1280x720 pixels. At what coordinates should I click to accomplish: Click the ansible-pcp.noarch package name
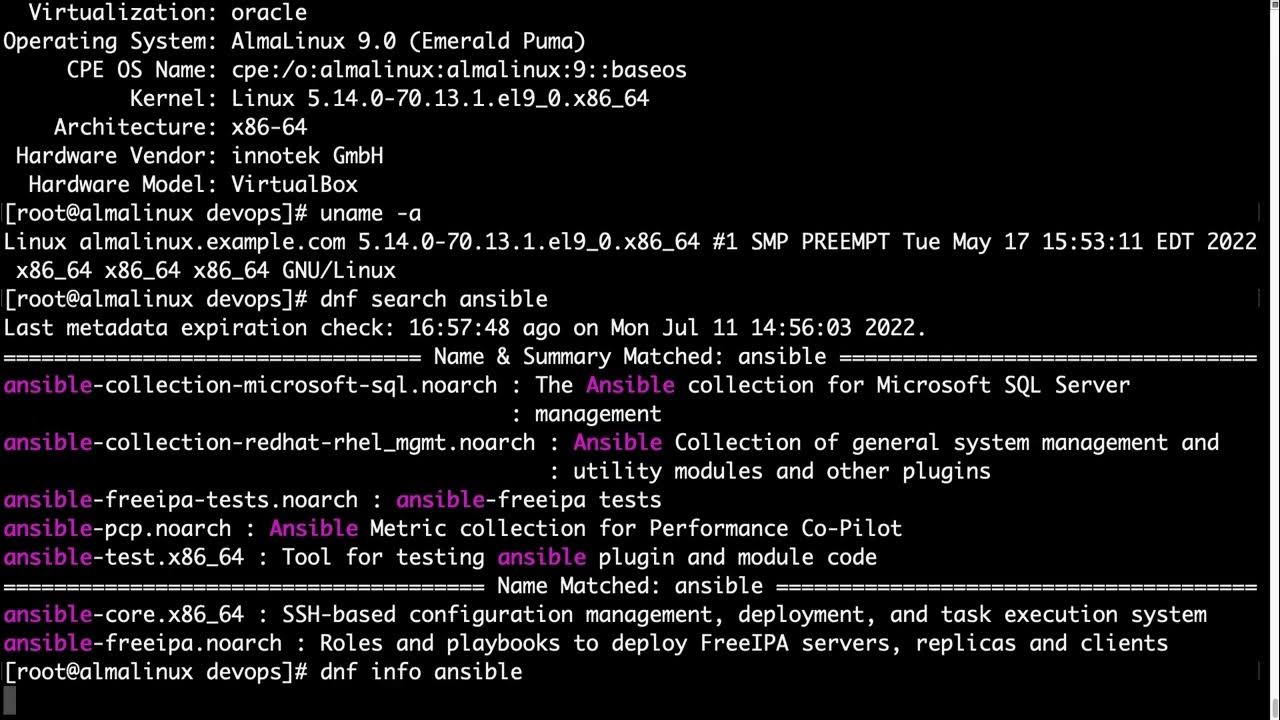pos(117,528)
